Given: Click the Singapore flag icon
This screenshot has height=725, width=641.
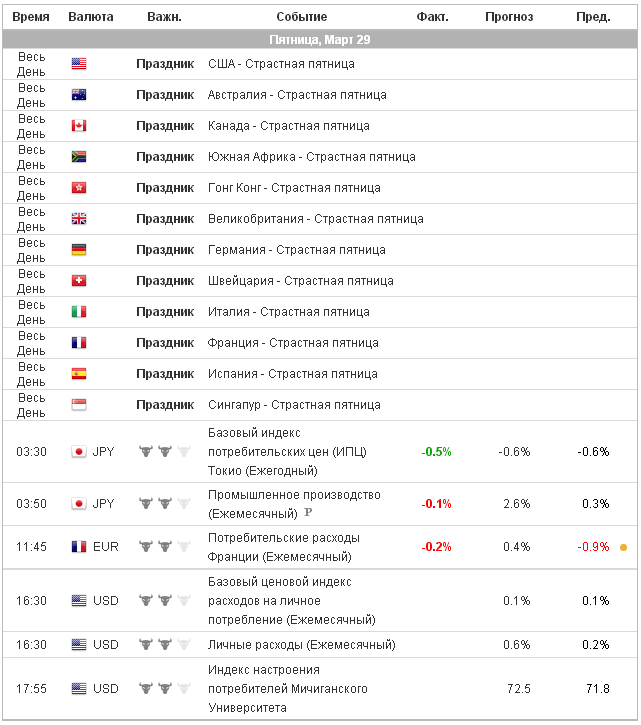Looking at the screenshot, I should [79, 405].
